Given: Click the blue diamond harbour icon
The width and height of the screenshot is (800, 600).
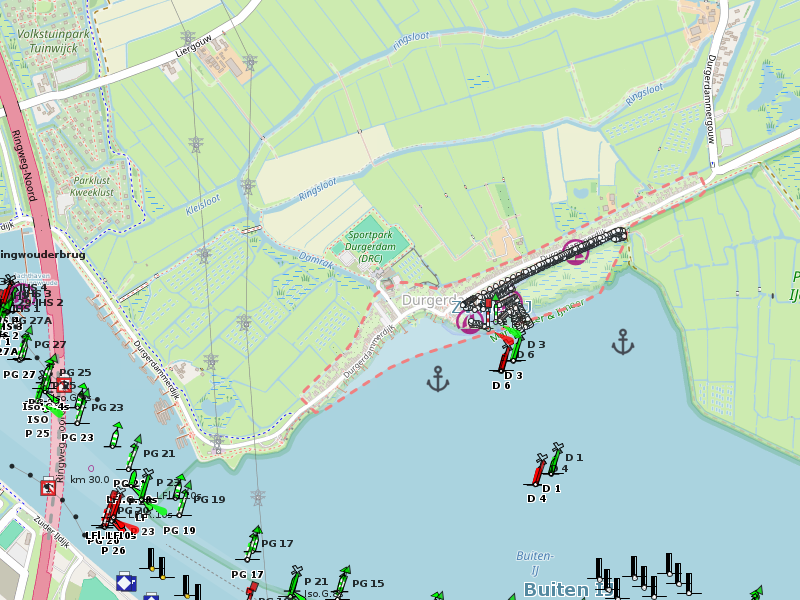Looking at the screenshot, I should tap(125, 581).
